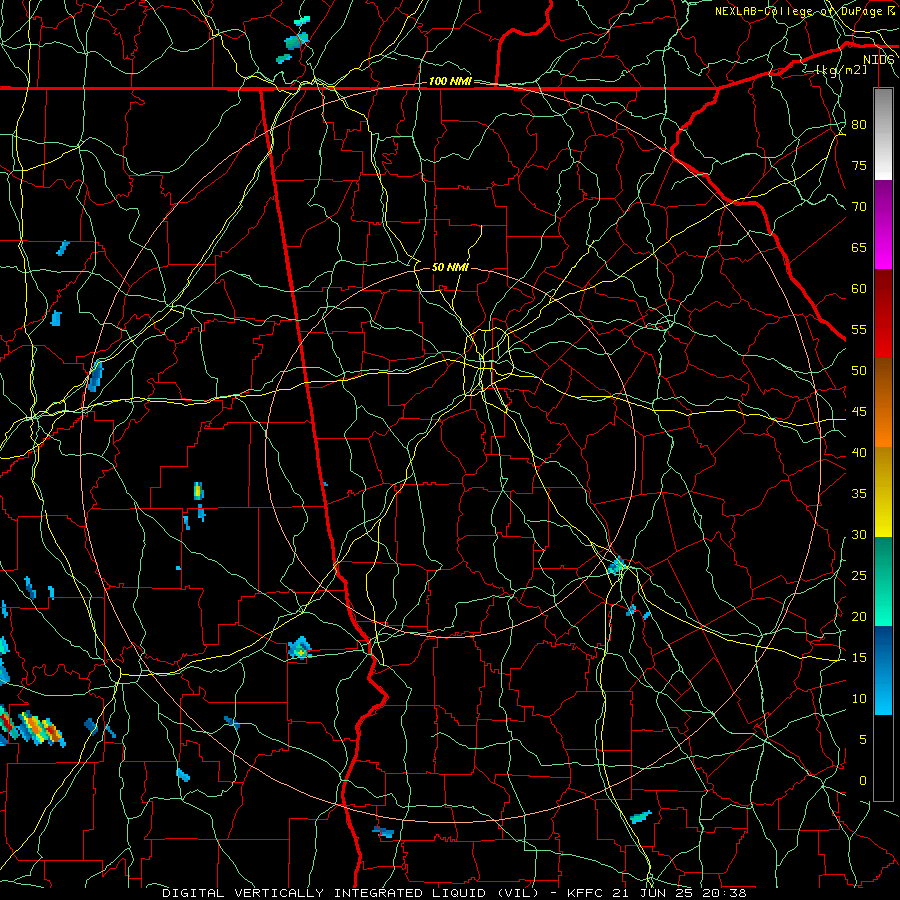The height and width of the screenshot is (900, 900).
Task: Pick the yellow band of the VIL scale
Action: (x=883, y=492)
